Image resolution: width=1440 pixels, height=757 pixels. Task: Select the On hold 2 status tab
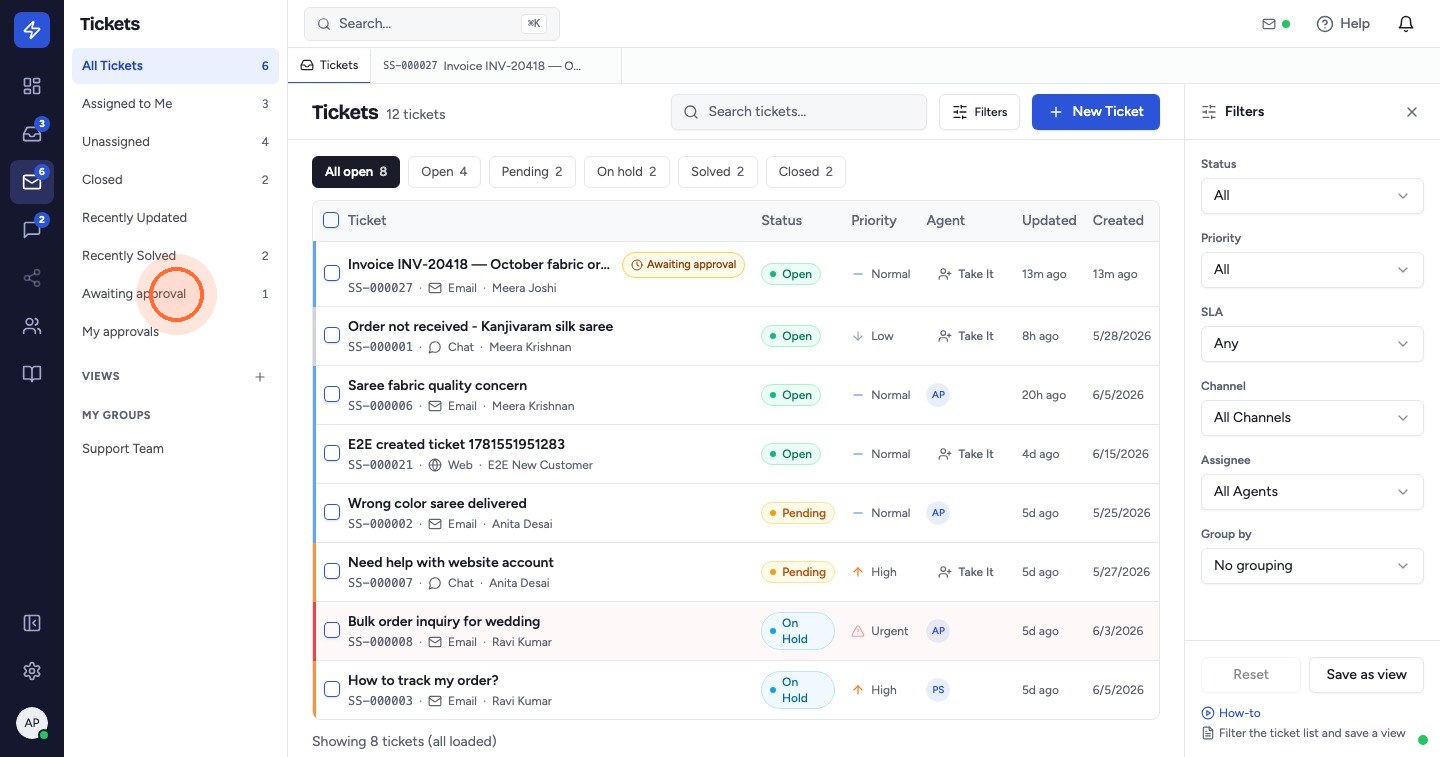pos(627,172)
